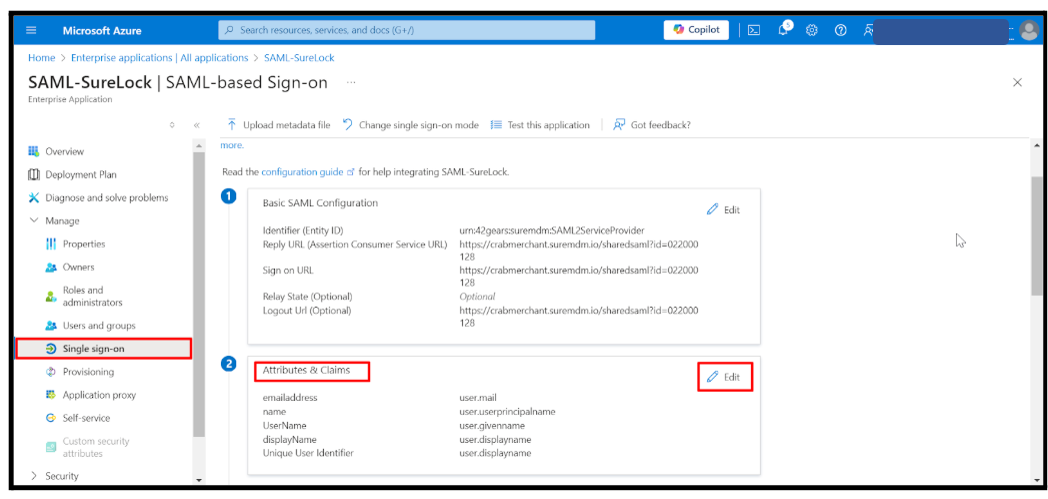Screen dimensions: 1048x499
Task: Click the Users and groups icon
Action: coord(51,325)
